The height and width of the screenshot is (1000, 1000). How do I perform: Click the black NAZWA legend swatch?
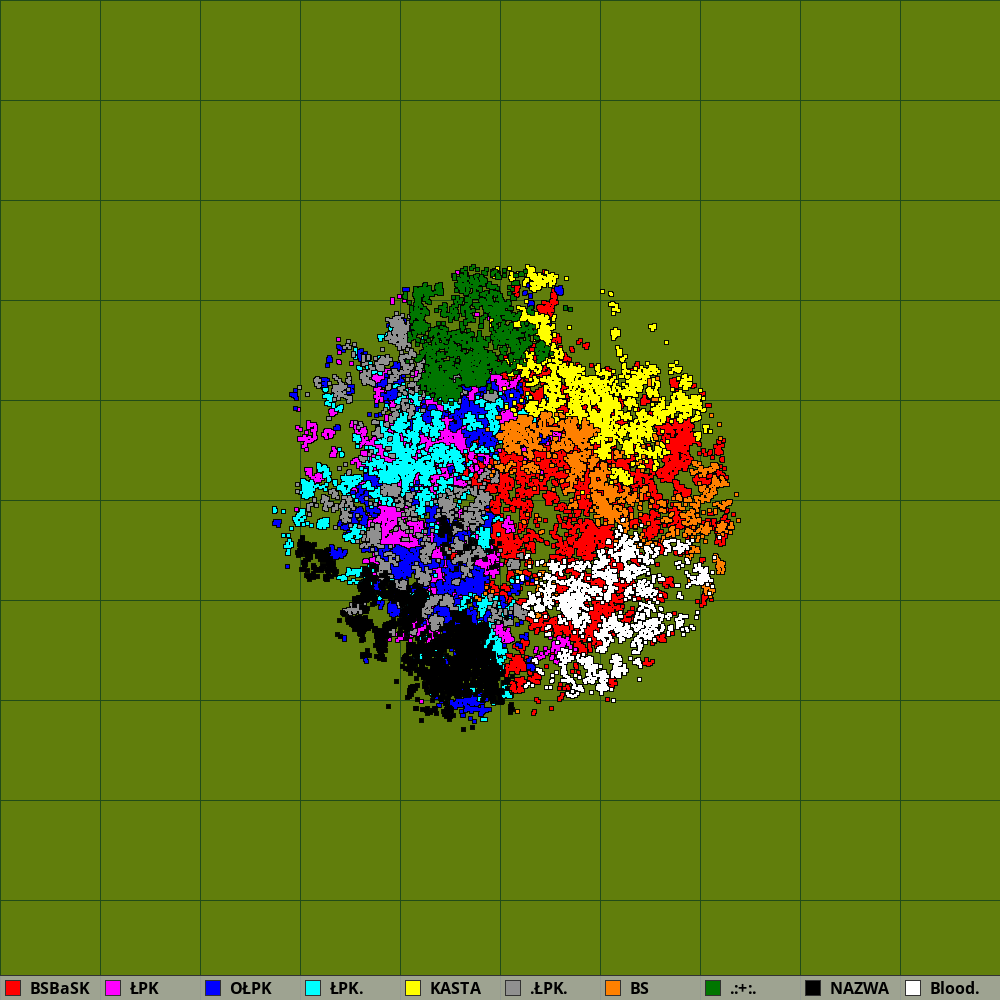point(813,988)
